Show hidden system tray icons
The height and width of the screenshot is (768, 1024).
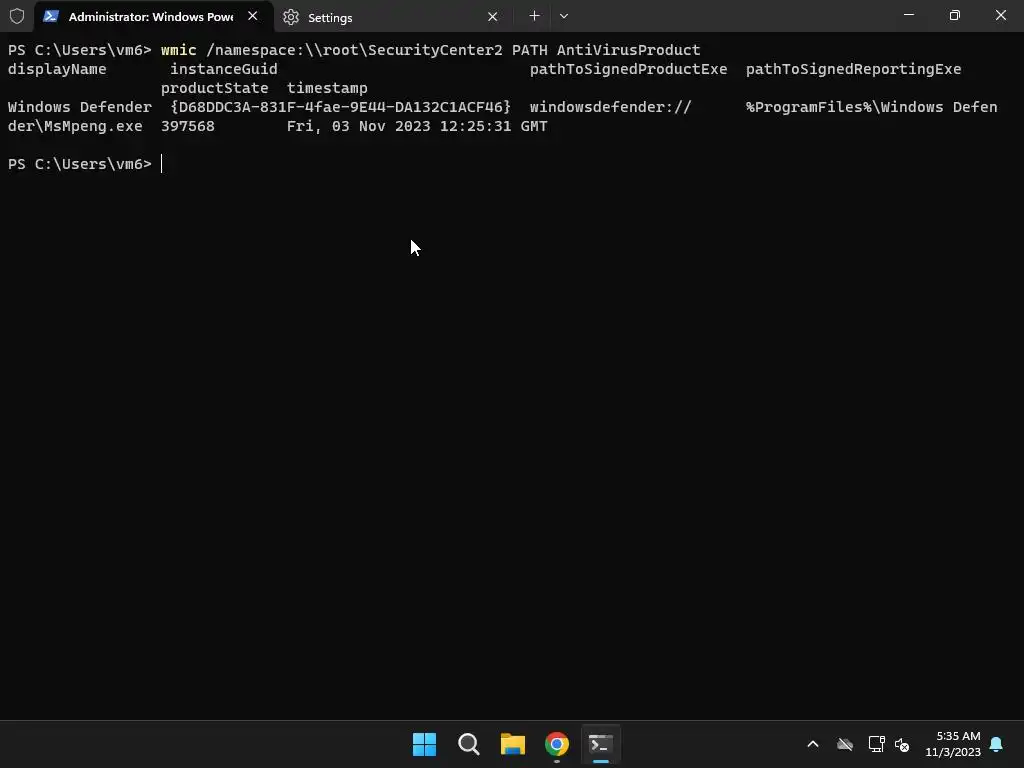(813, 744)
